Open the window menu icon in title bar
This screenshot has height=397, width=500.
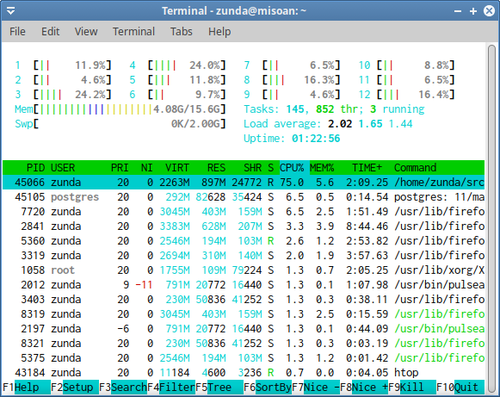11,11
